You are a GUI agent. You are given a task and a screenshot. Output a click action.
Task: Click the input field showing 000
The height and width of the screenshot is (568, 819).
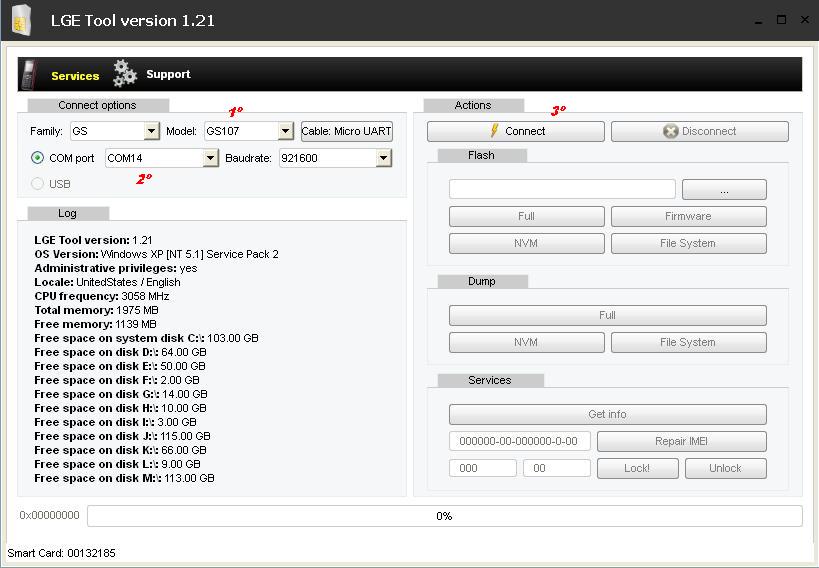click(x=483, y=468)
